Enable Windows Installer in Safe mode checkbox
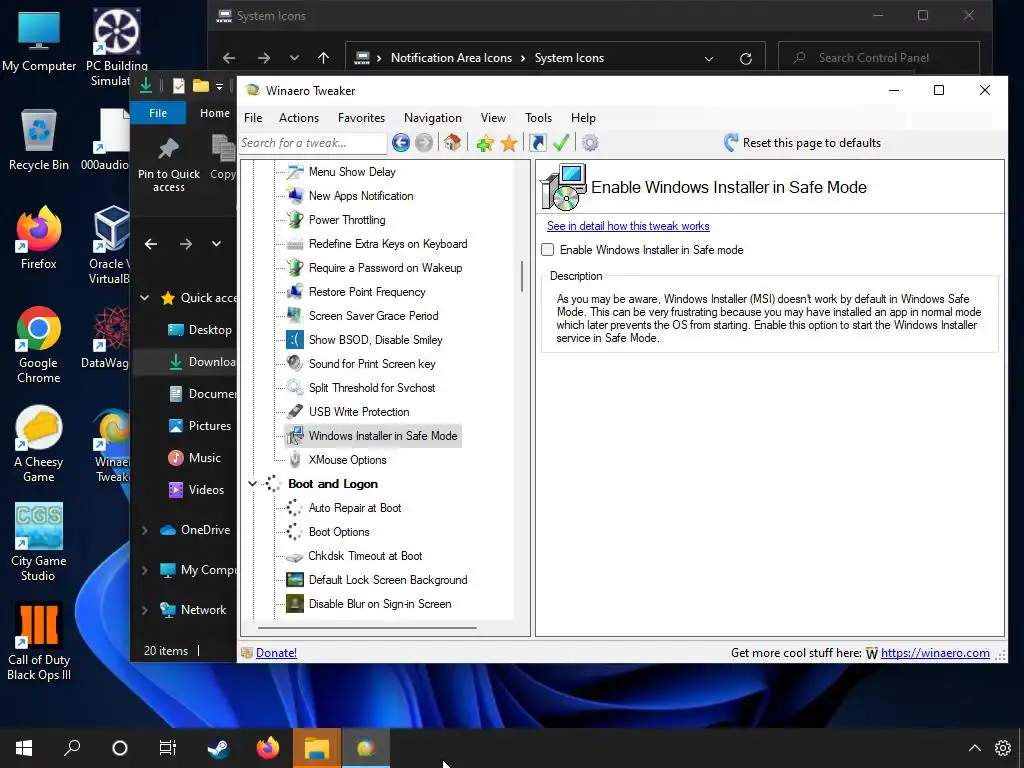This screenshot has height=768, width=1024. tap(547, 249)
